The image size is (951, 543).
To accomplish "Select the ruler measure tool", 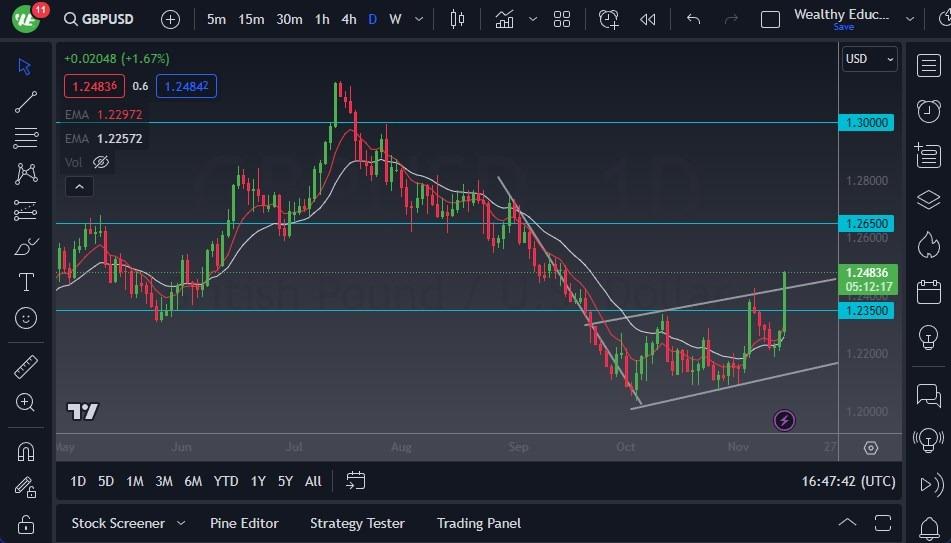I will [25, 367].
